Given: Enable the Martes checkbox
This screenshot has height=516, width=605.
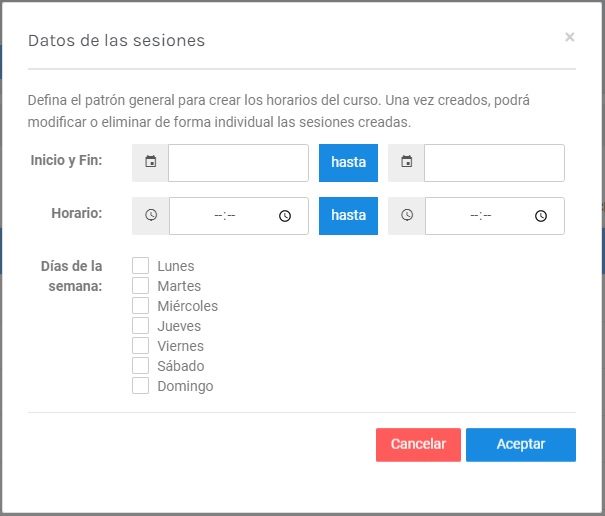Looking at the screenshot, I should tap(140, 286).
